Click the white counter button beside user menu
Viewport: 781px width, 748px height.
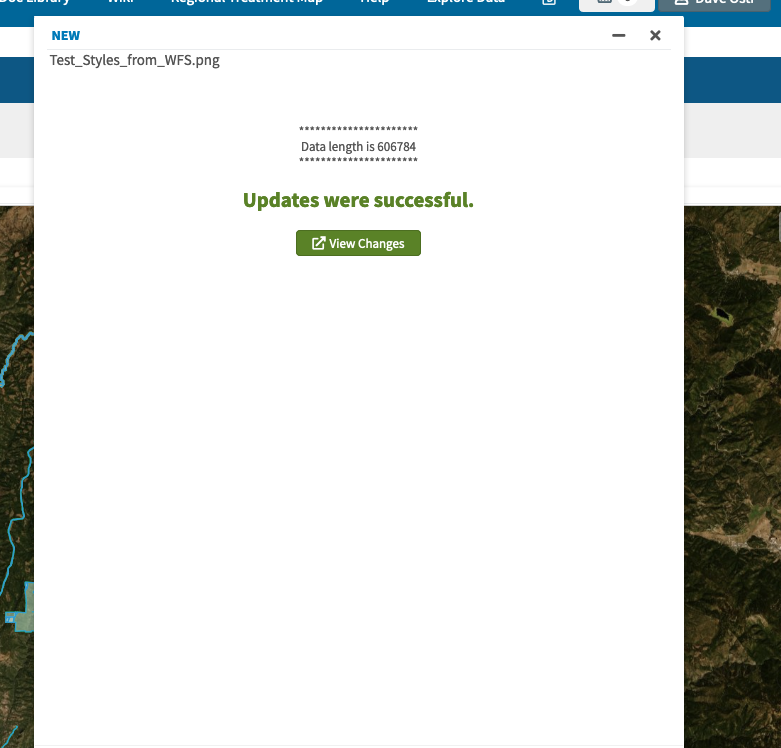(616, 4)
